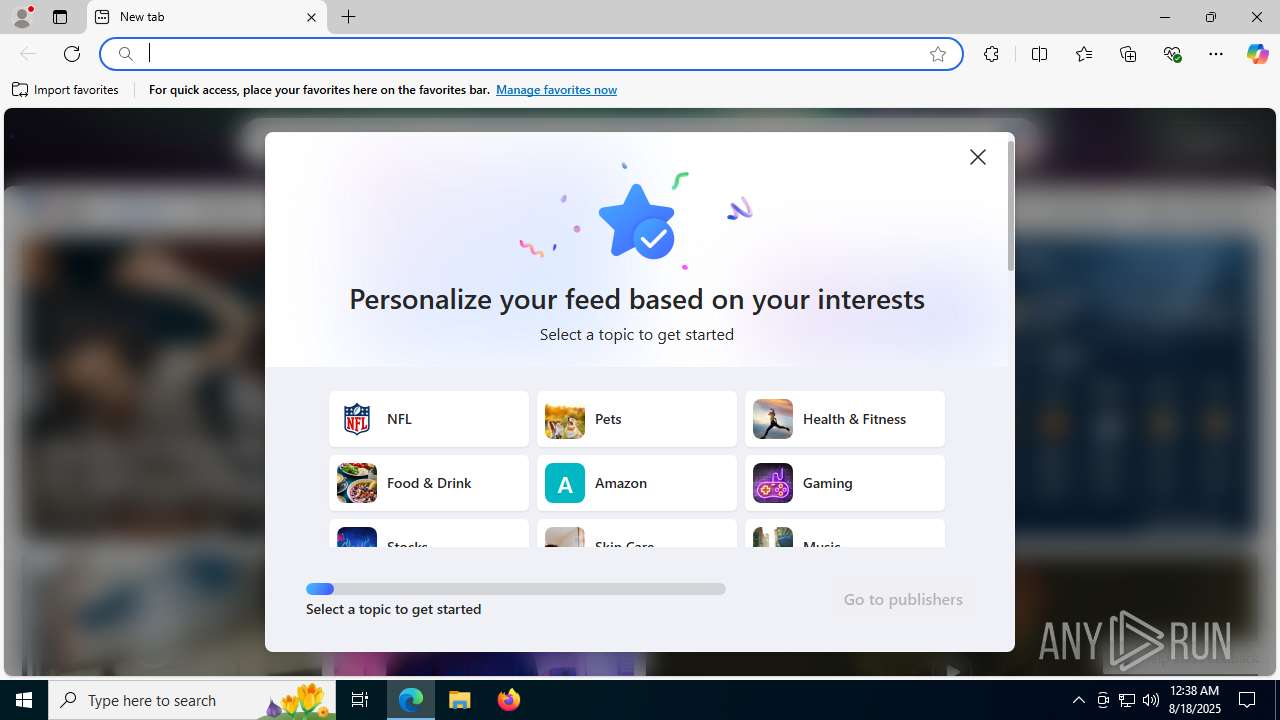This screenshot has width=1280, height=720.
Task: Close the personalize feed dialog
Action: click(x=978, y=157)
